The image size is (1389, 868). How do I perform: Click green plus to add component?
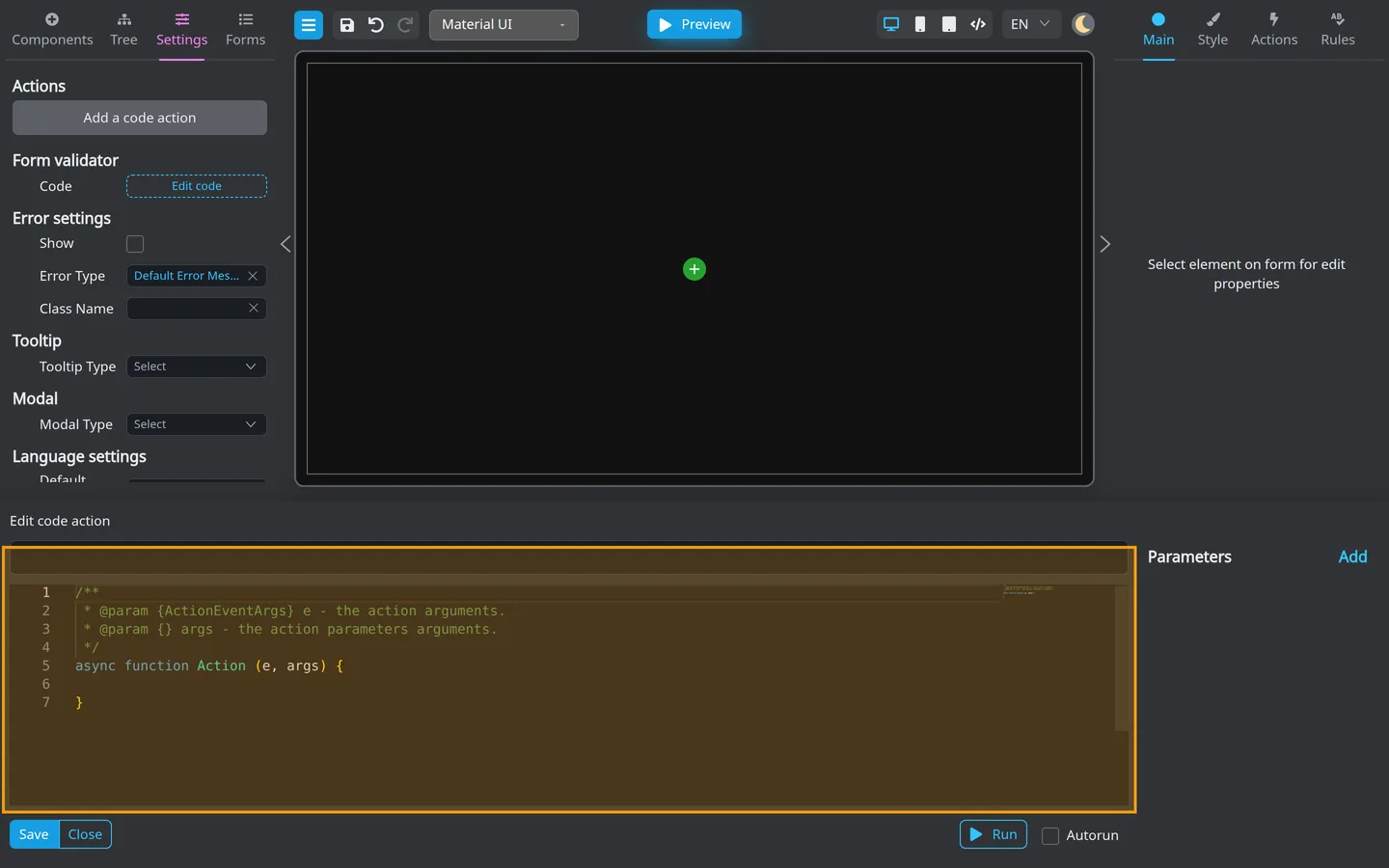[694, 269]
